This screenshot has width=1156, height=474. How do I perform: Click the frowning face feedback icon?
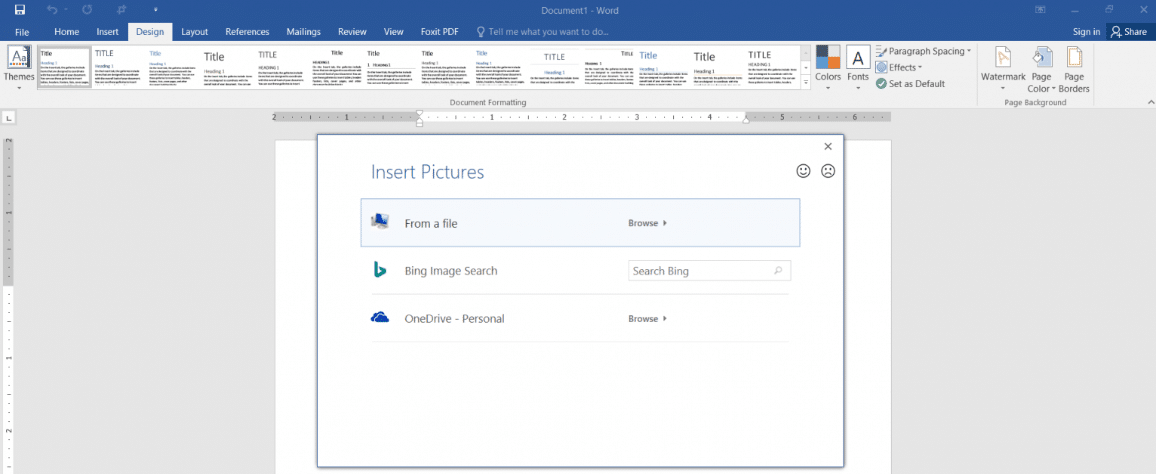pos(828,171)
